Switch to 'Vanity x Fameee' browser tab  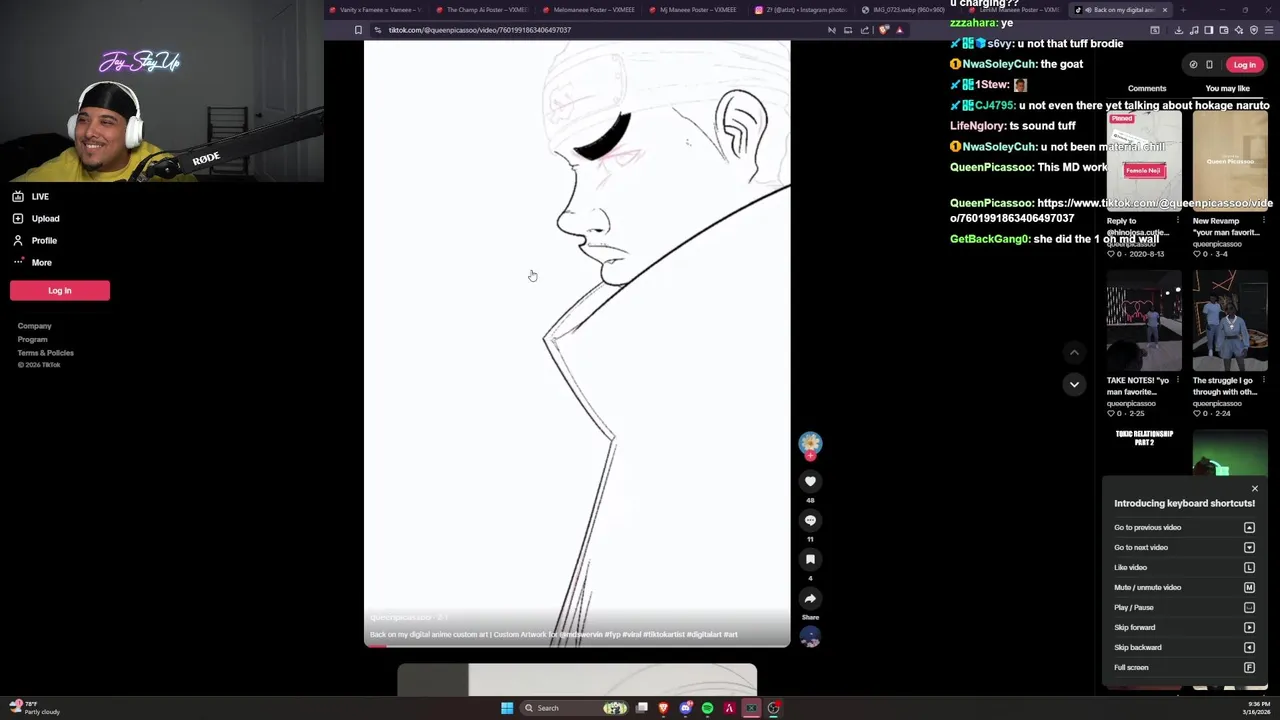(x=377, y=10)
